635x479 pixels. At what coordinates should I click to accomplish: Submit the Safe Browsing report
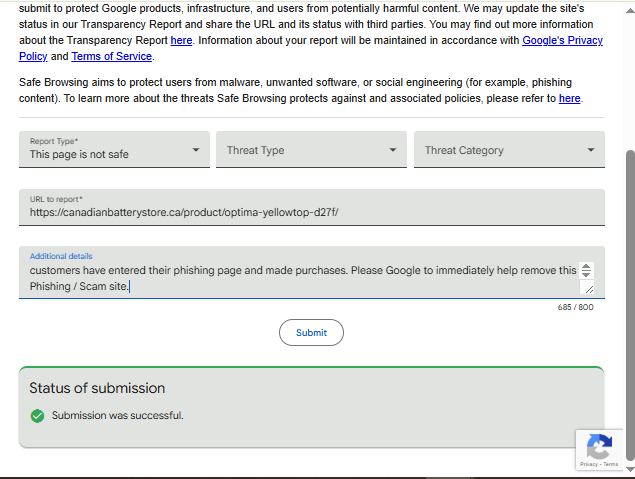[311, 332]
